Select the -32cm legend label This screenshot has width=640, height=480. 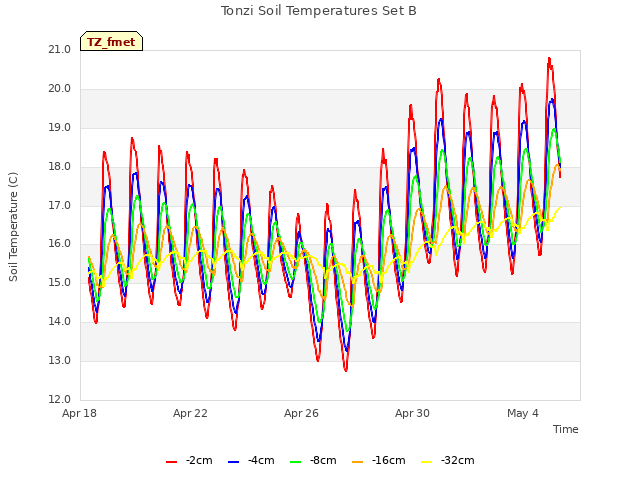(458, 460)
